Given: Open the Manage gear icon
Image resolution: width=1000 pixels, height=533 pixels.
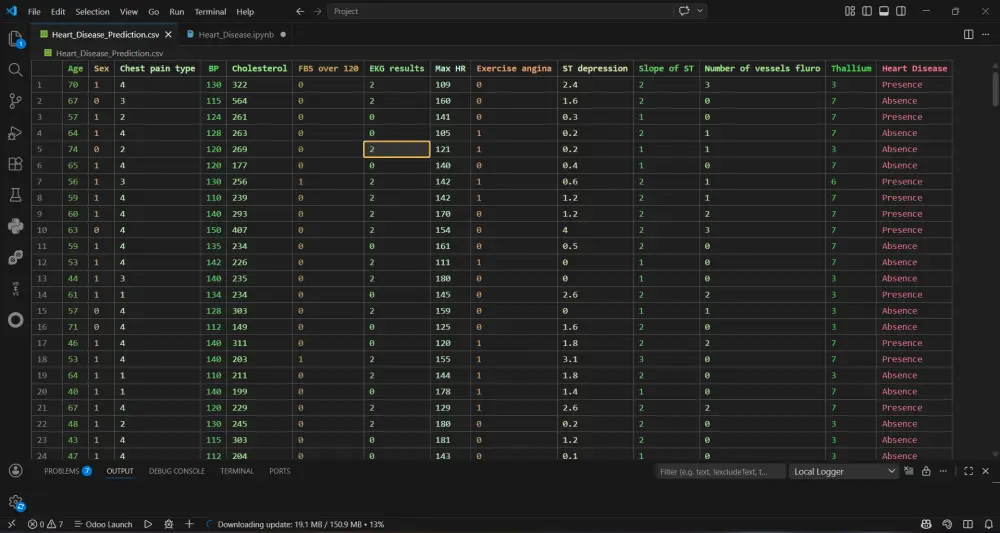Looking at the screenshot, I should click(x=15, y=502).
